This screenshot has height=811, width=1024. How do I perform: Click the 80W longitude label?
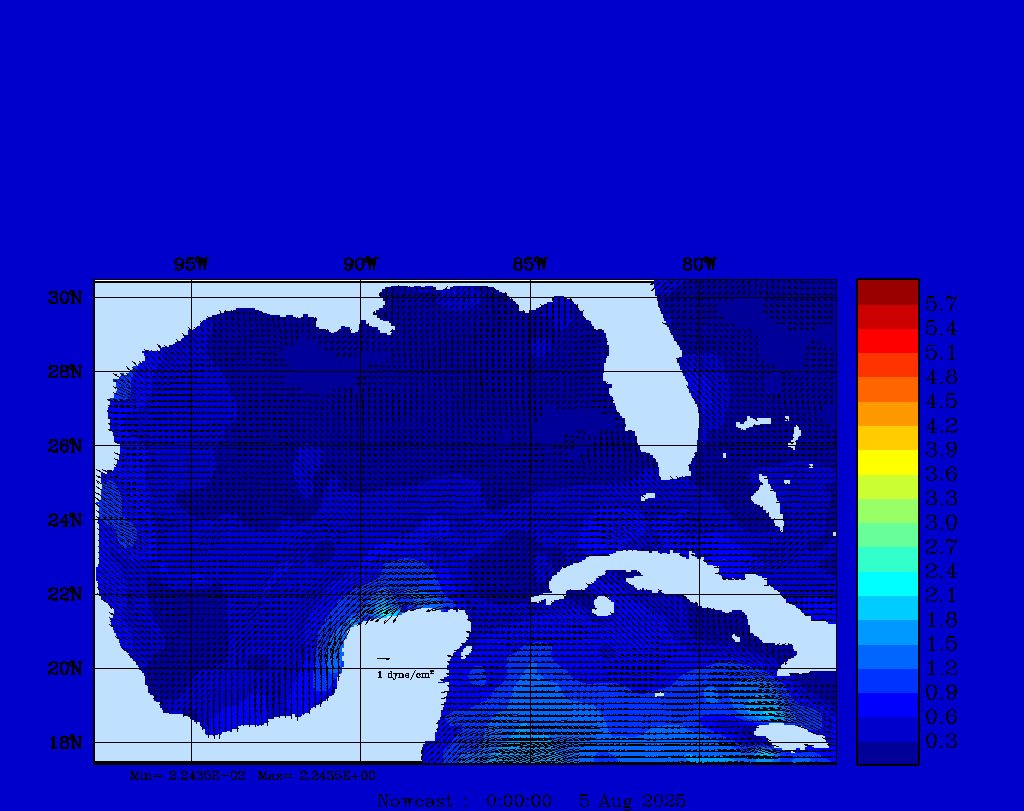tap(699, 265)
